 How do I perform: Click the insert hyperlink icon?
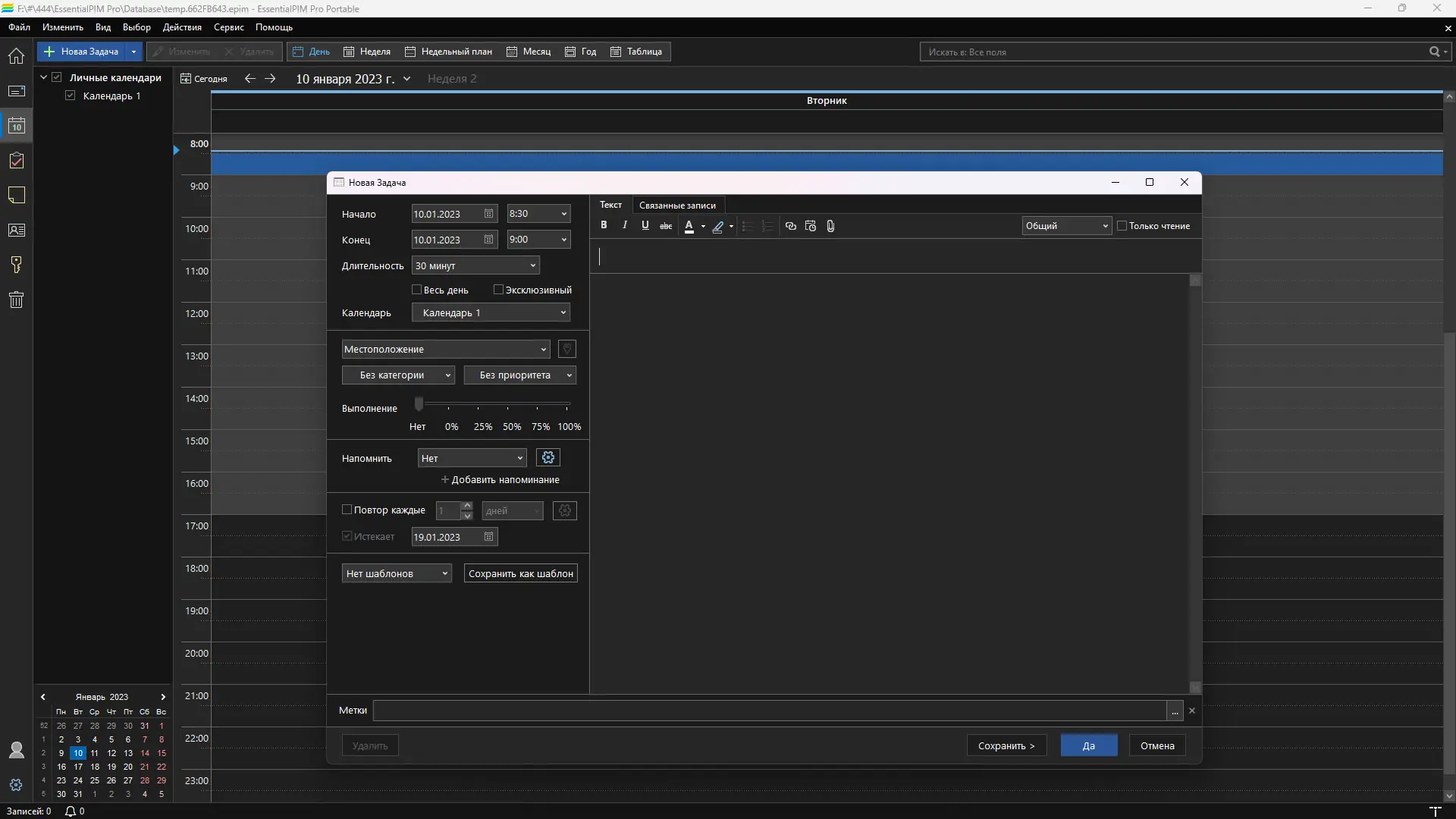click(791, 226)
